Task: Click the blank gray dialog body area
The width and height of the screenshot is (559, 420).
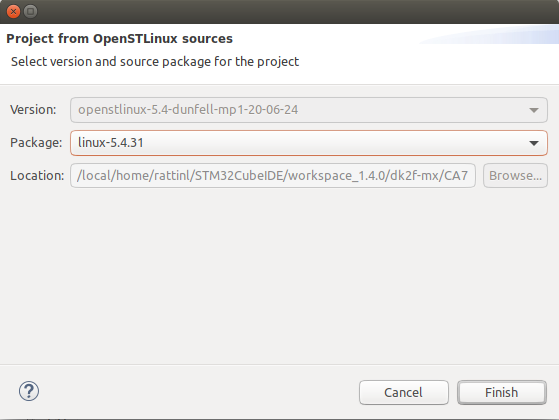Action: (x=280, y=276)
